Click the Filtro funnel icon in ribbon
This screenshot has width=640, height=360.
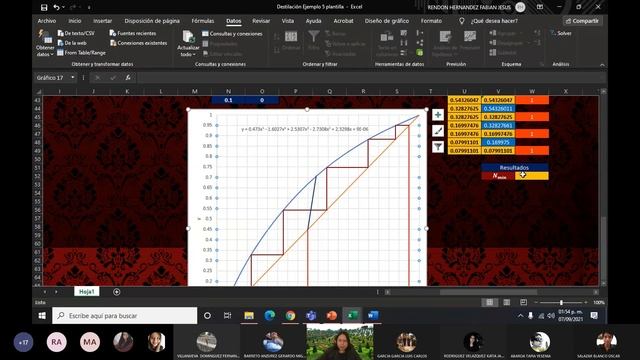[x=313, y=40]
